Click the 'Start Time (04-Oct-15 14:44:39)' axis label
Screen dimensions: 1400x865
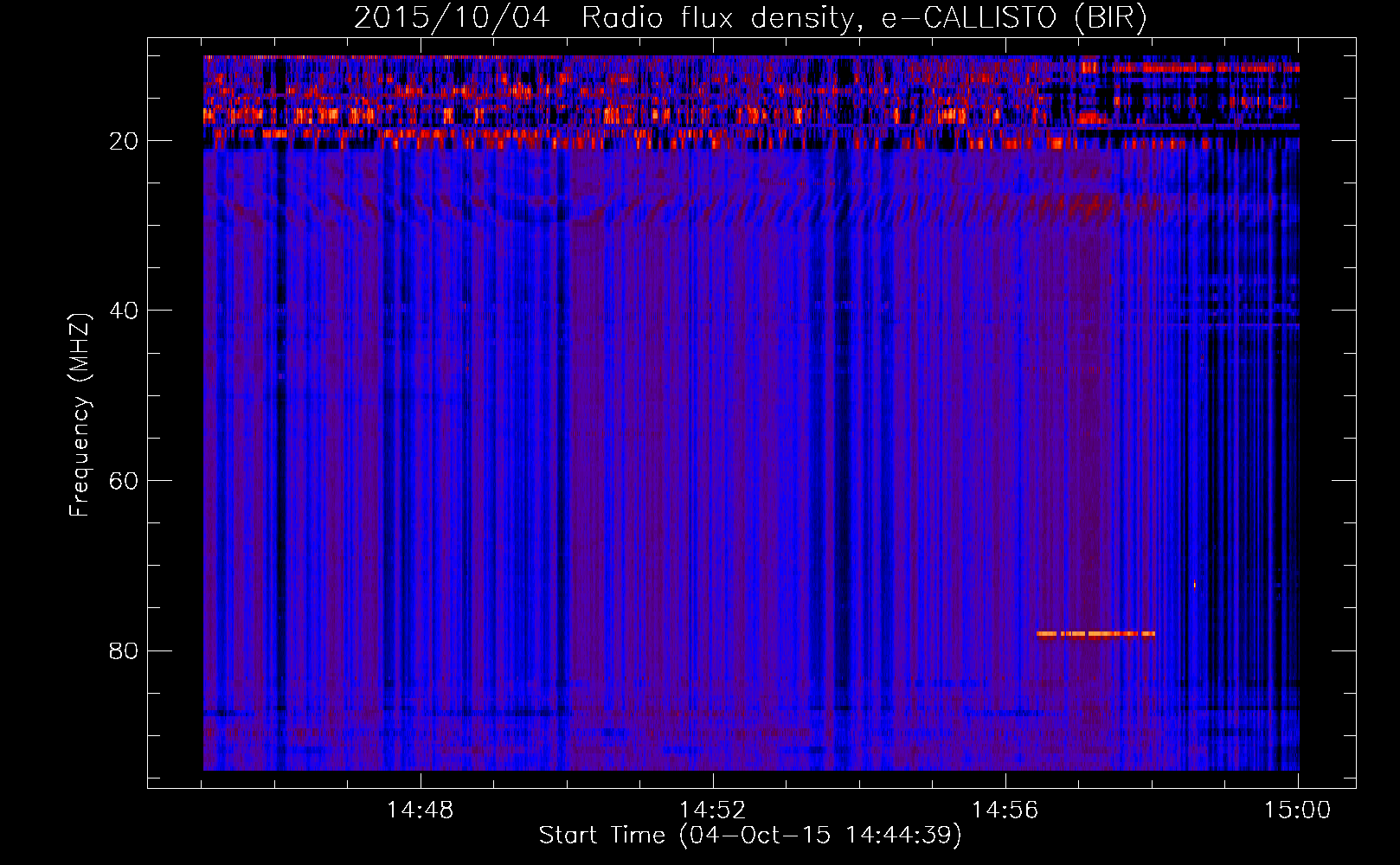click(x=750, y=836)
